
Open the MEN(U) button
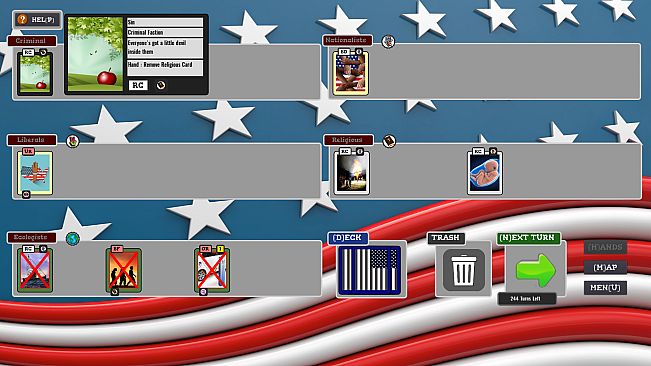click(605, 288)
